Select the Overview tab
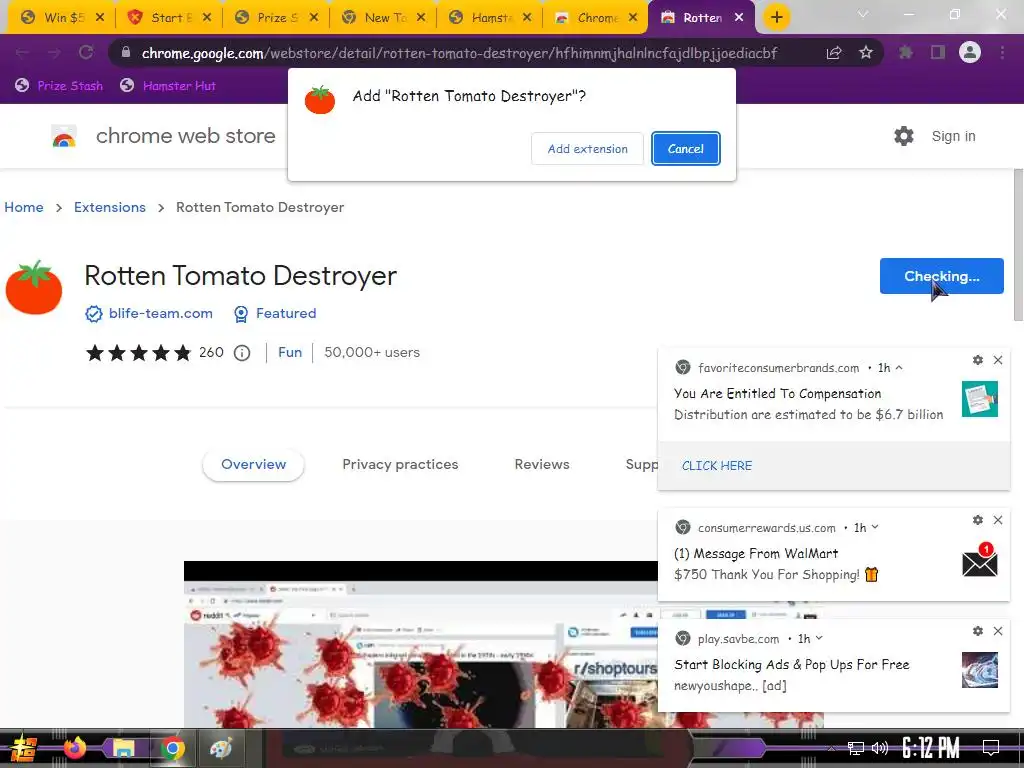This screenshot has width=1024, height=768. coord(253,464)
